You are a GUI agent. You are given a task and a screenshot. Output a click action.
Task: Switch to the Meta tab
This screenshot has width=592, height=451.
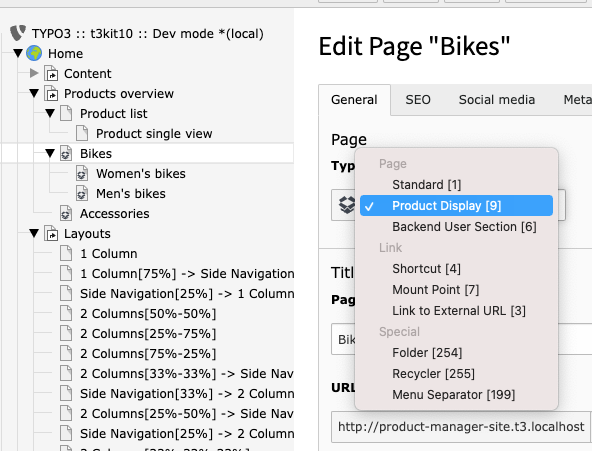[x=577, y=100]
